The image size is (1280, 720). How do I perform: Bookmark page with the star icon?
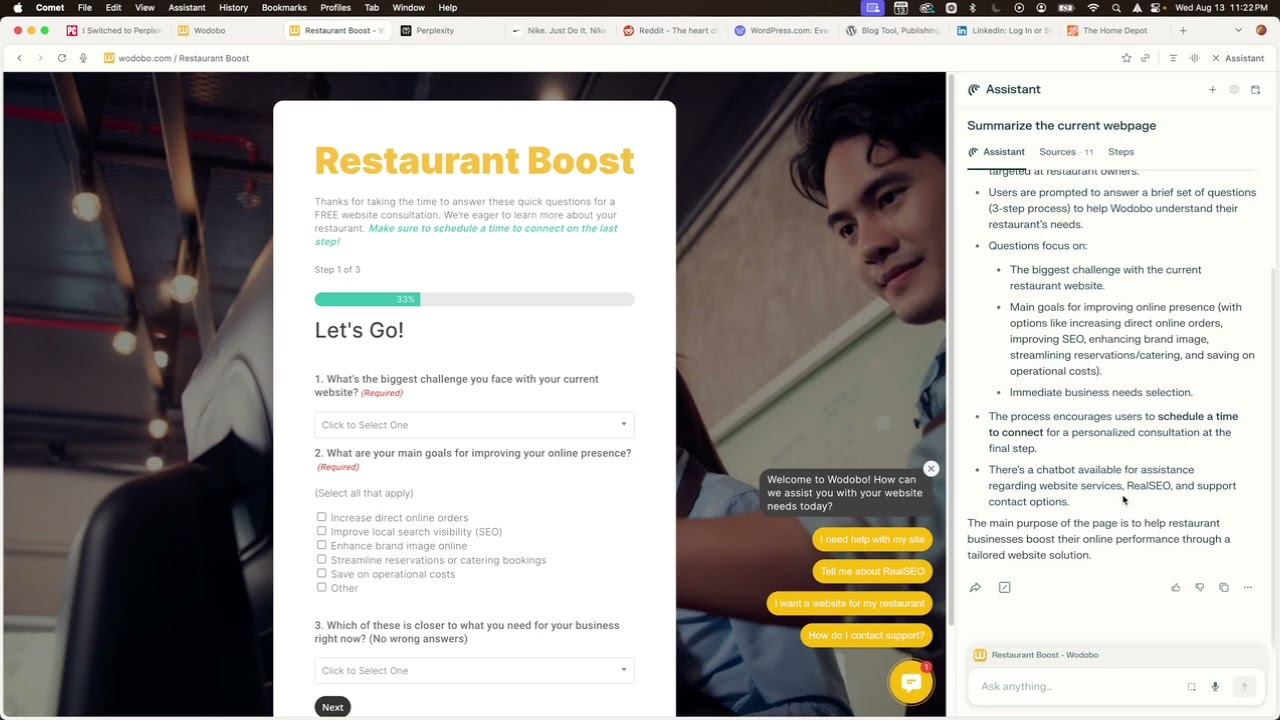(x=1126, y=58)
